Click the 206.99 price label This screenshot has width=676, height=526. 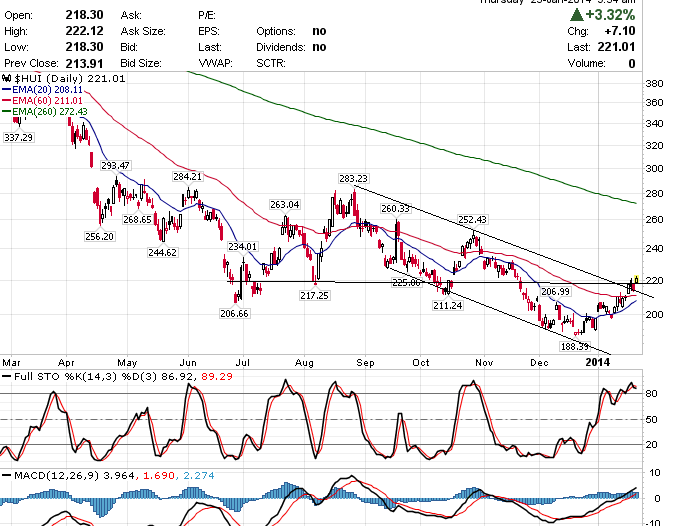coord(555,291)
